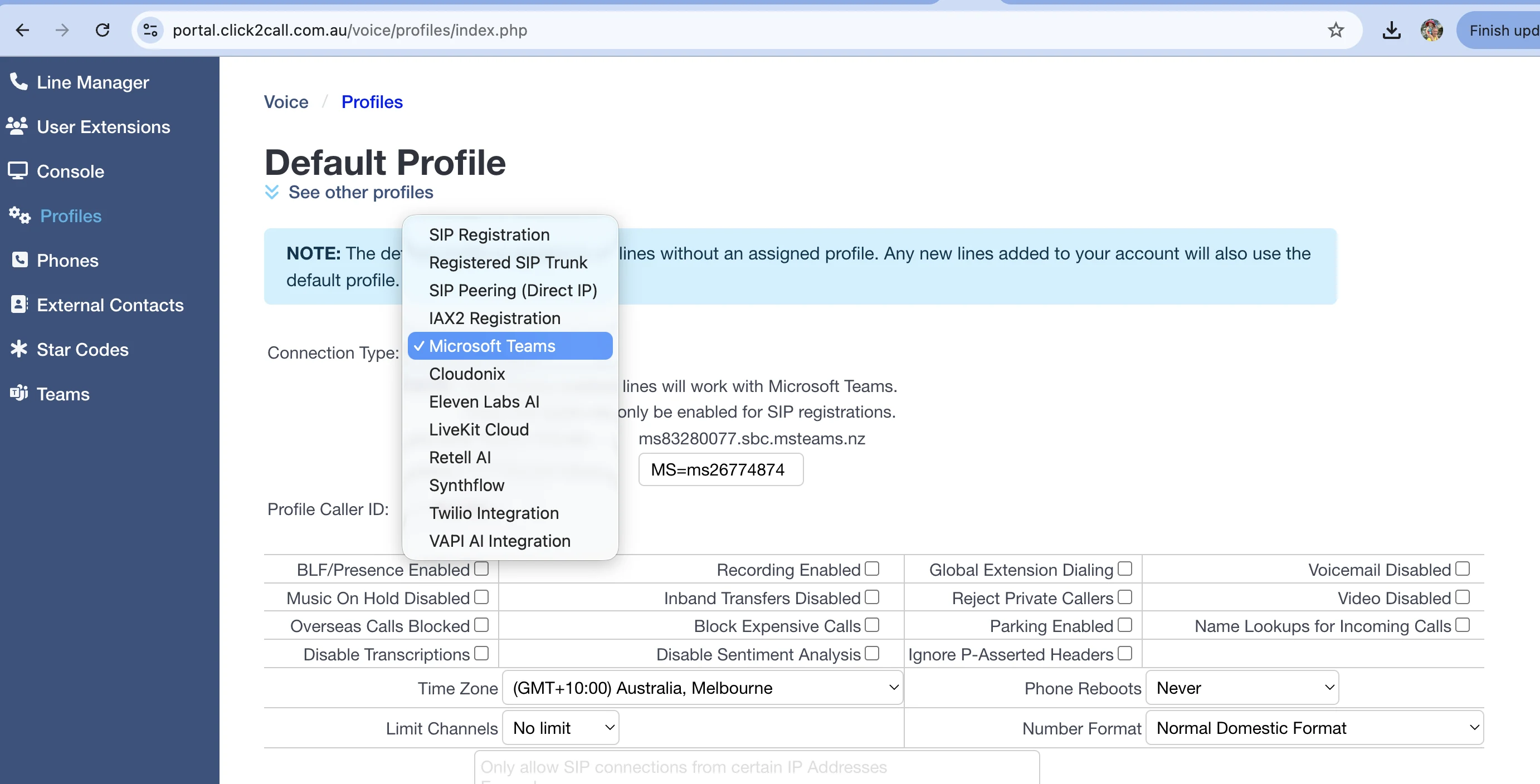
Task: Open the Number Format dropdown
Action: pyautogui.click(x=1314, y=728)
